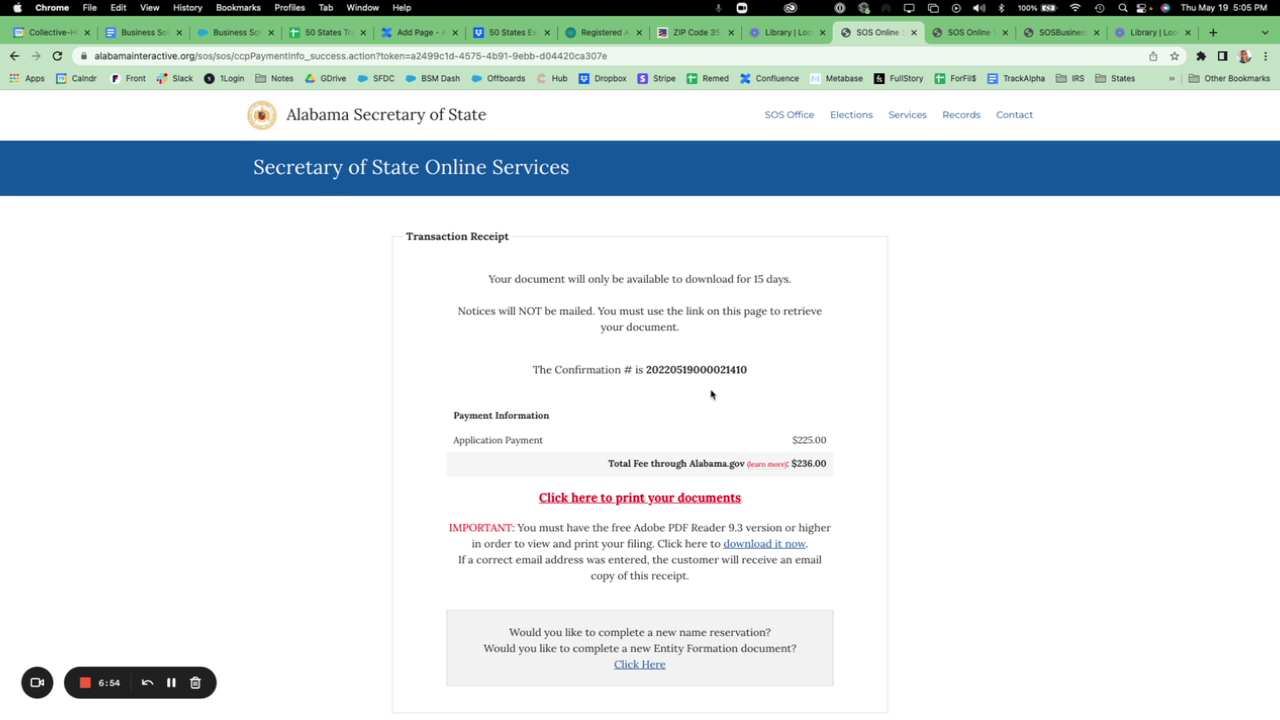Open the Confluence bookmark
Screen dimensions: 1280x720
pyautogui.click(x=769, y=78)
